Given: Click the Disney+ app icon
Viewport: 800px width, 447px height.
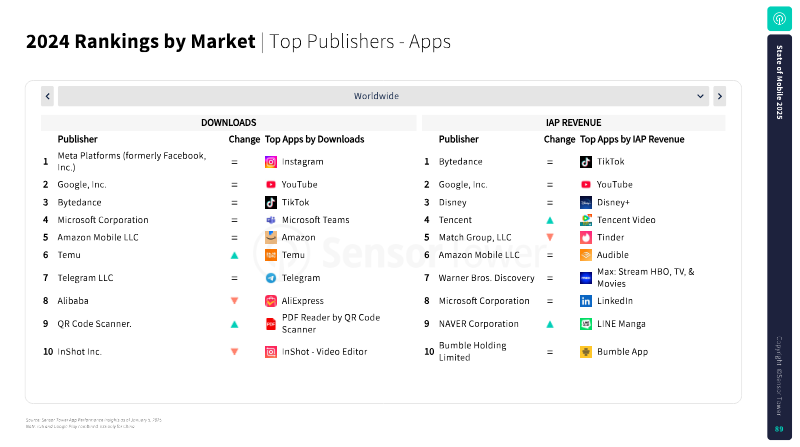Looking at the screenshot, I should [586, 203].
